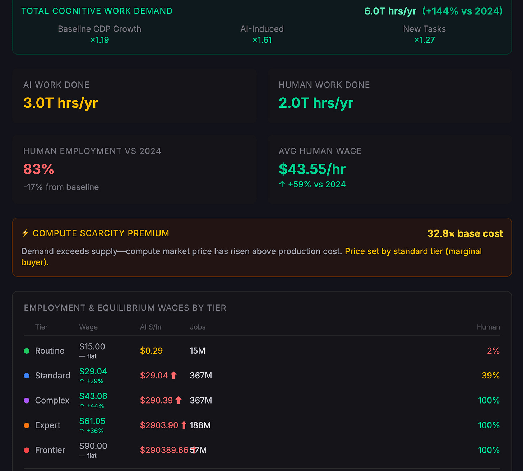
Task: Click the ×1.27 new tasks multiplier
Action: coord(424,40)
